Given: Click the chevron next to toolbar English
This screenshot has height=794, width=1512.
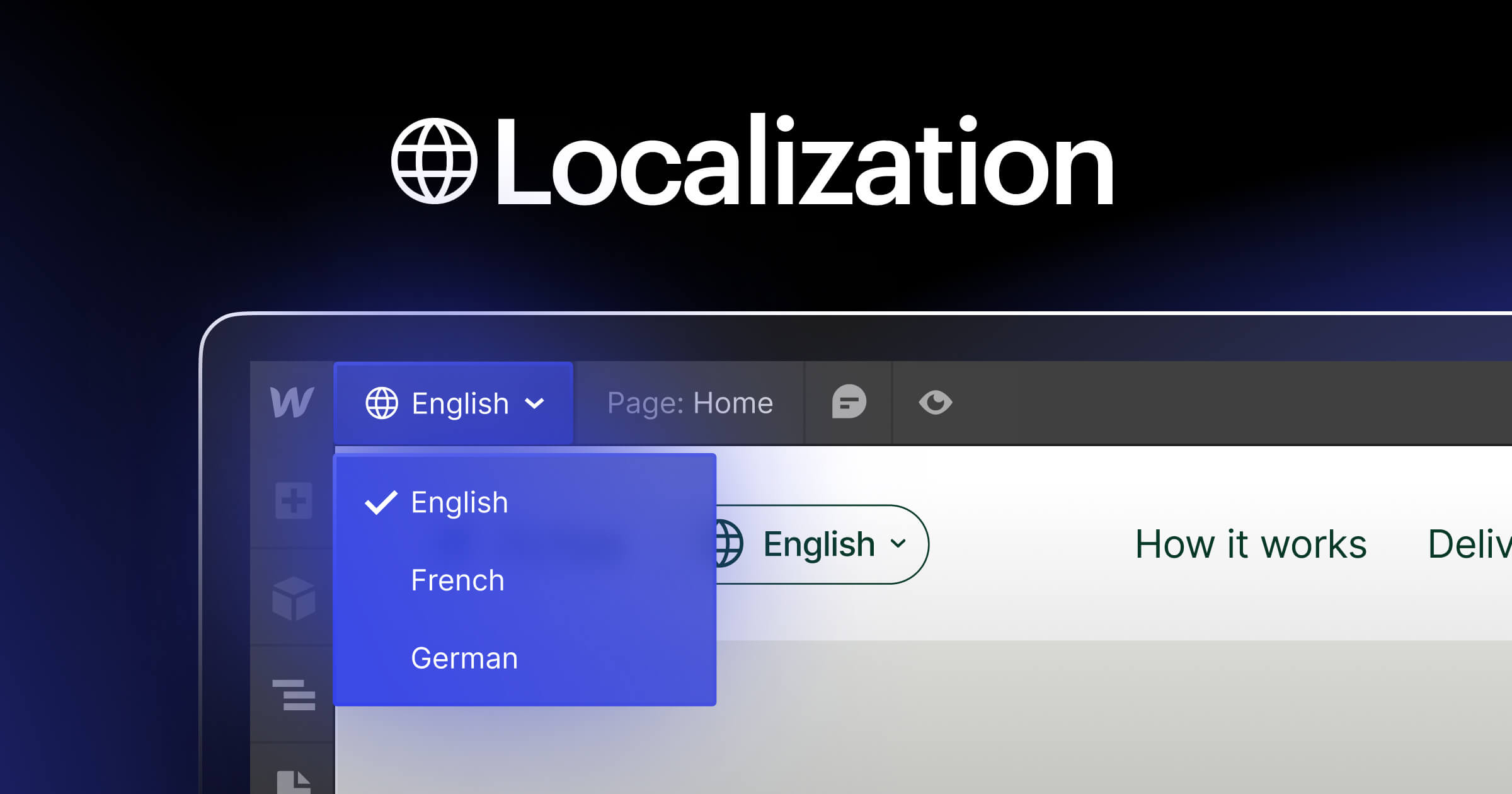Looking at the screenshot, I should (x=534, y=403).
